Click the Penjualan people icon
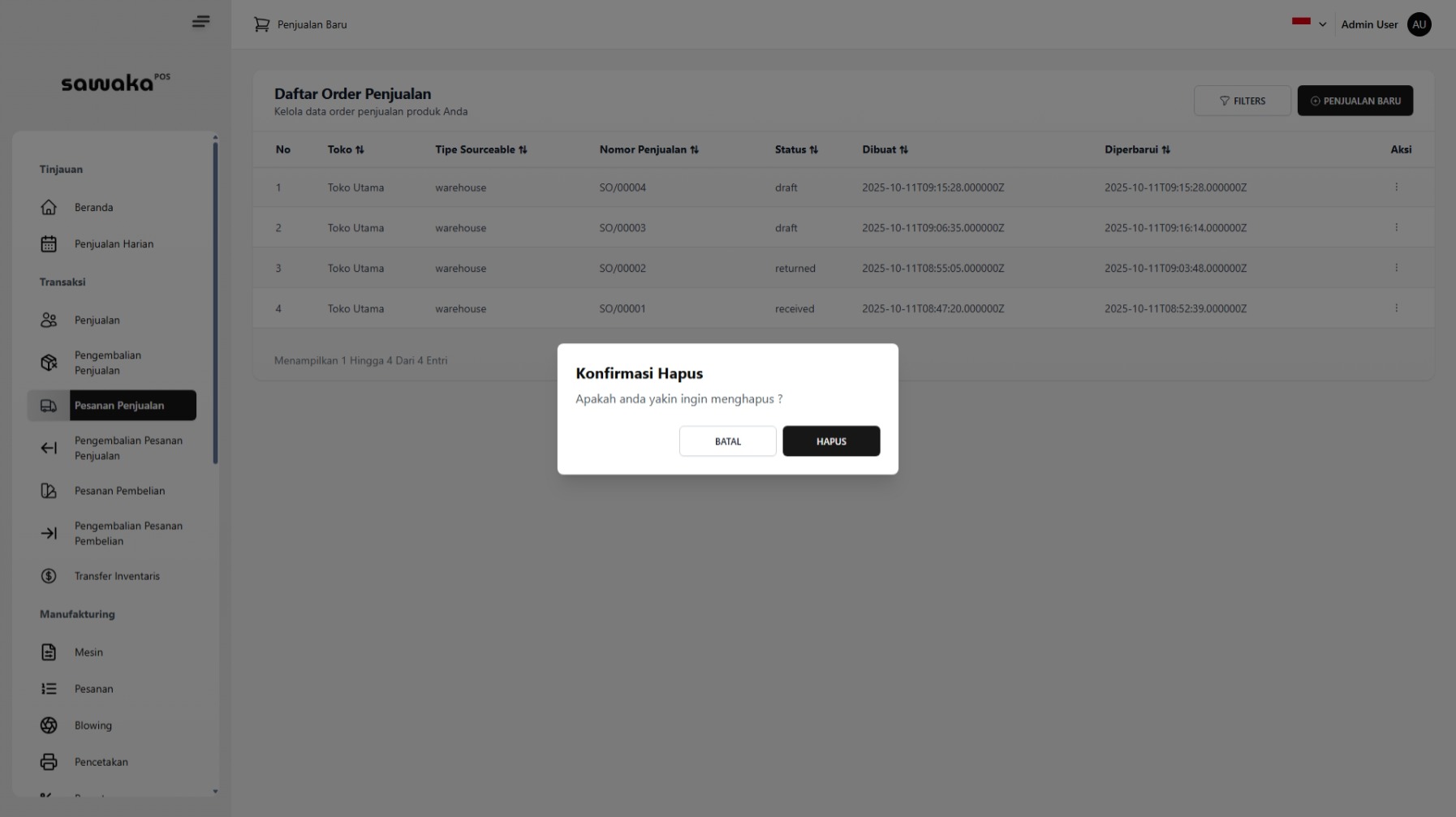Screen dimensions: 1456x817 pyautogui.click(x=49, y=320)
